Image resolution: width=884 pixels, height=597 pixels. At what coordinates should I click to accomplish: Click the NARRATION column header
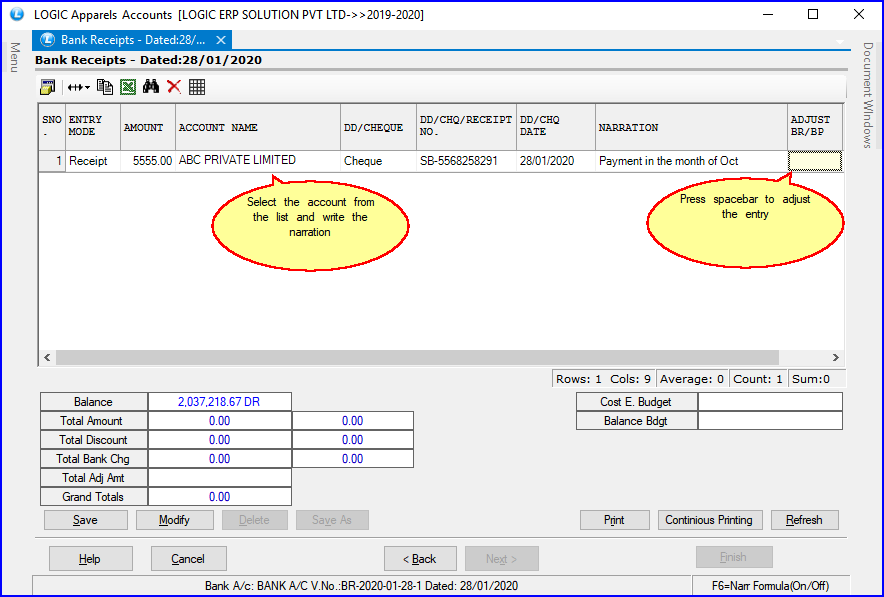692,127
